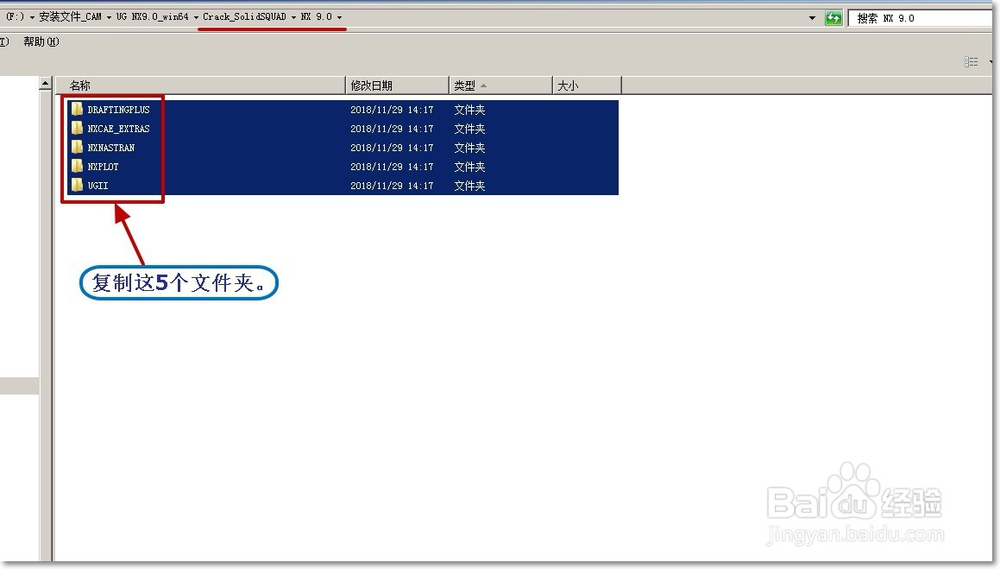Click the NXCAE_EXTRAS folder icon
Image resolution: width=1000 pixels, height=569 pixels.
pyautogui.click(x=77, y=128)
